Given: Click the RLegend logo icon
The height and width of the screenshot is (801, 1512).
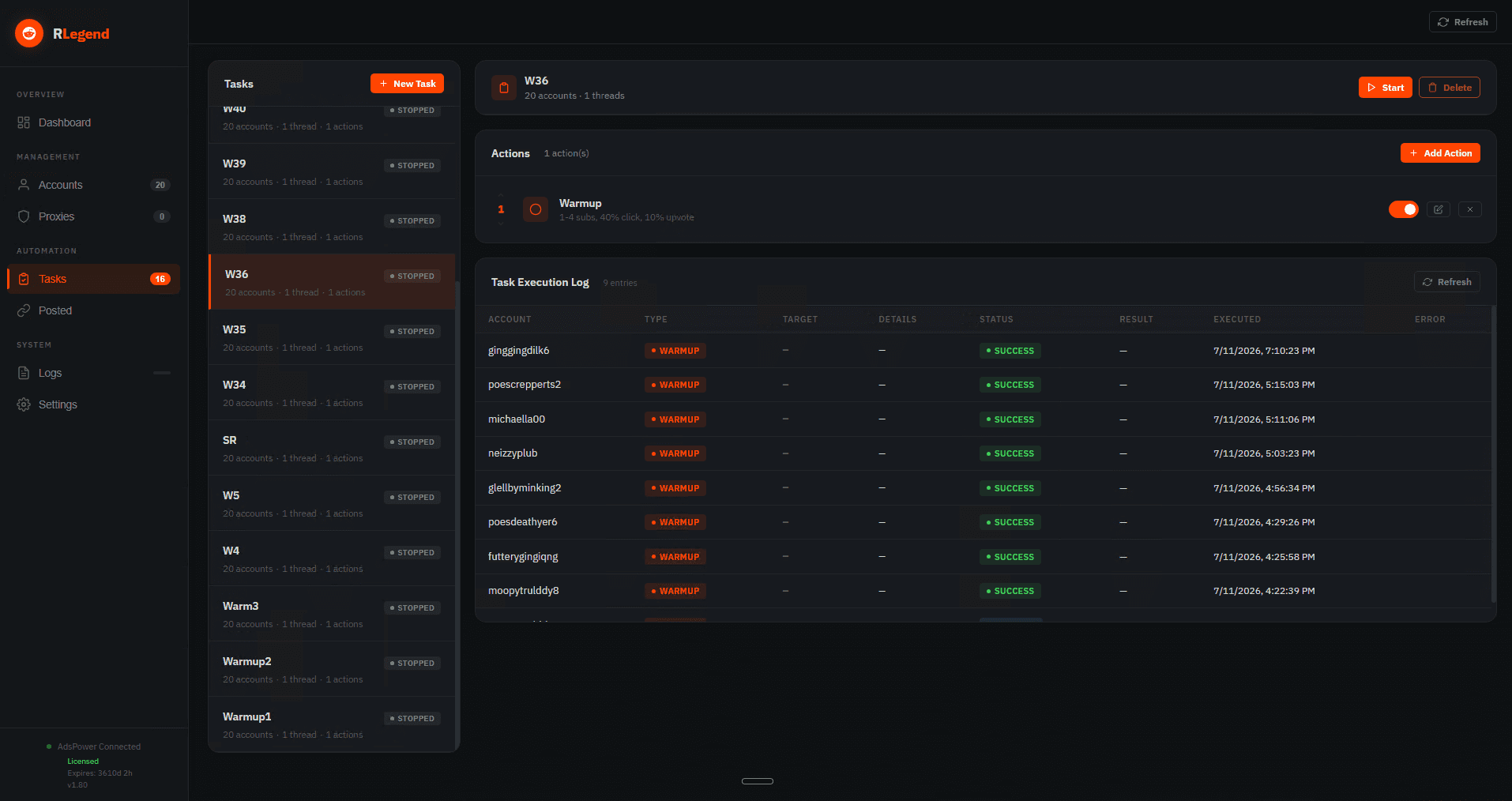Looking at the screenshot, I should coord(29,33).
